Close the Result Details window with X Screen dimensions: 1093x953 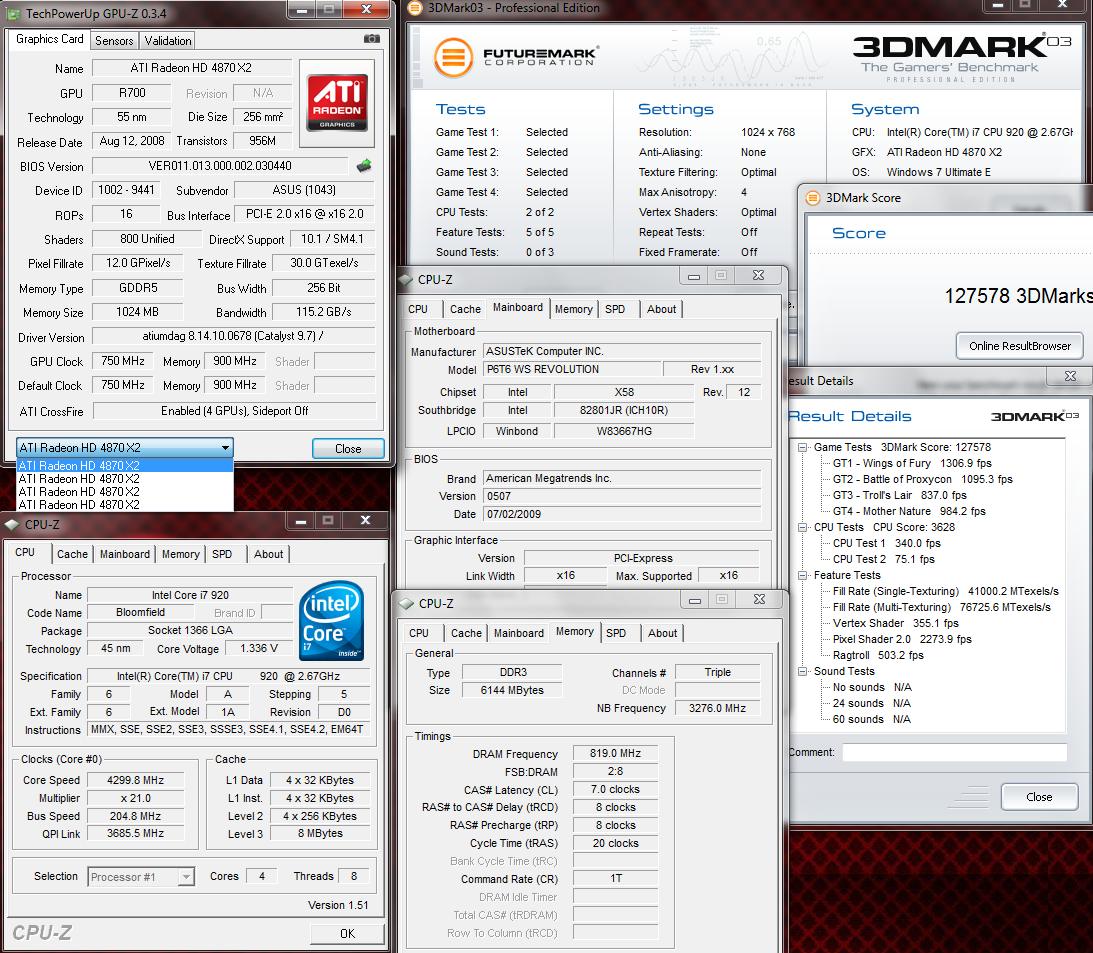(x=1070, y=376)
